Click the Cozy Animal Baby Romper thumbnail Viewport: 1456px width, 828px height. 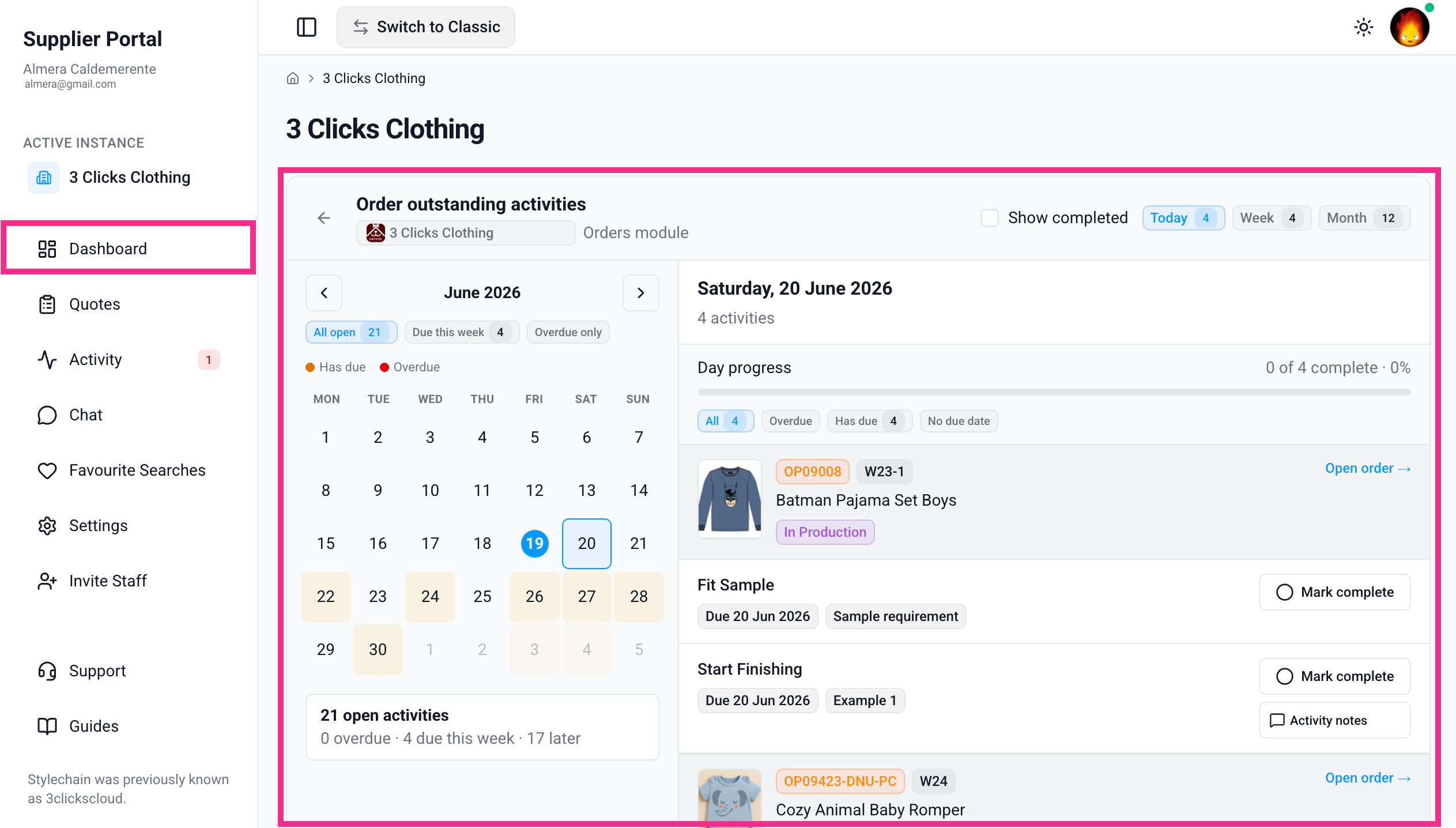(x=730, y=799)
